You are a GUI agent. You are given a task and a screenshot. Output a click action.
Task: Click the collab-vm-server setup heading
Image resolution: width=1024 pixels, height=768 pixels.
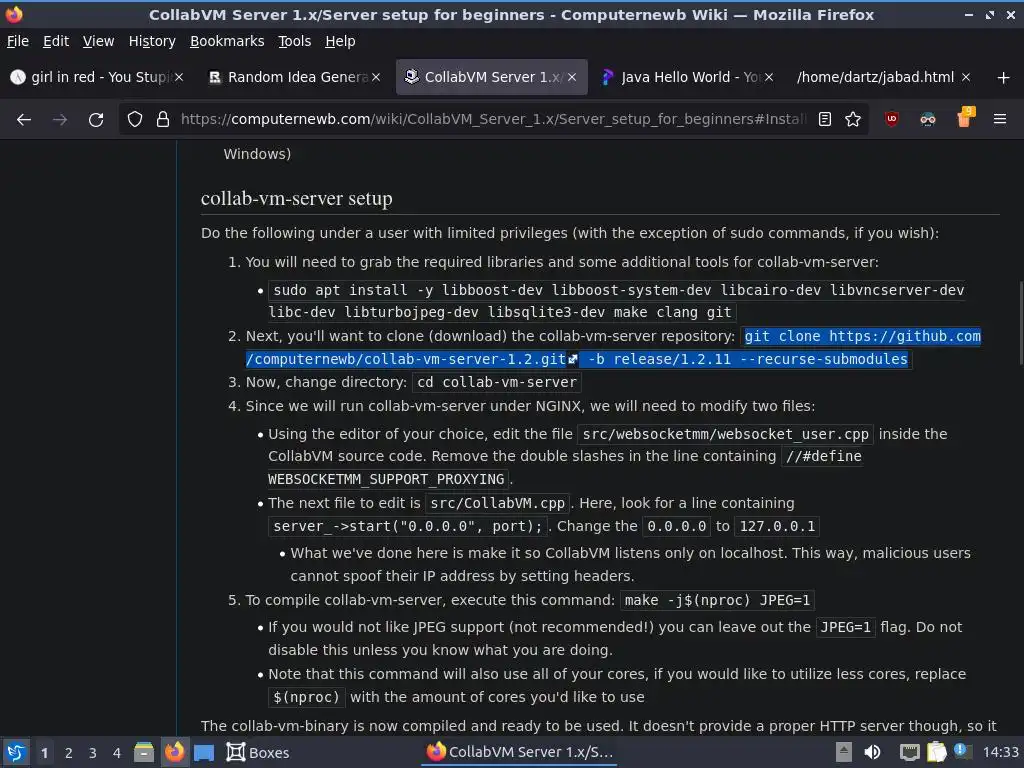click(296, 198)
